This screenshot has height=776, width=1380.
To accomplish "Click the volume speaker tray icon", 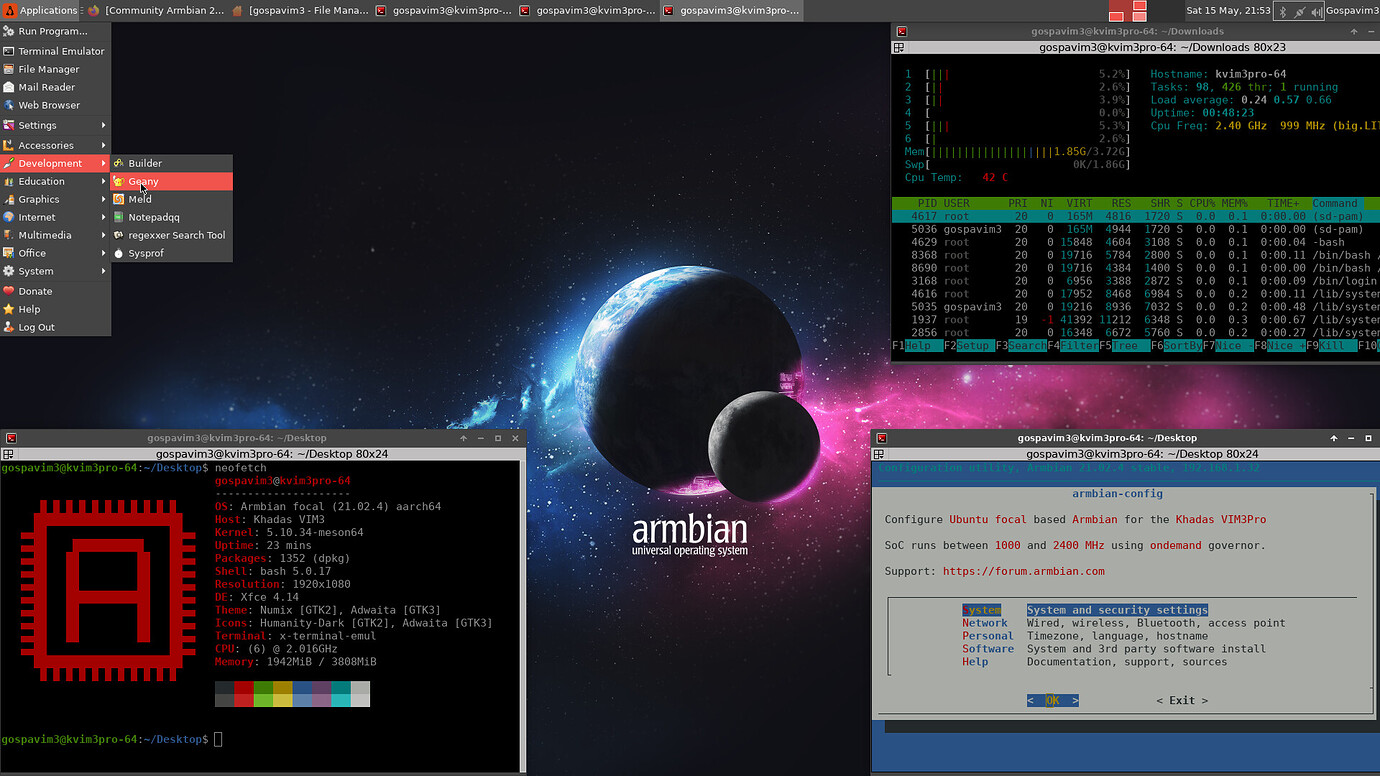I will [x=1316, y=11].
